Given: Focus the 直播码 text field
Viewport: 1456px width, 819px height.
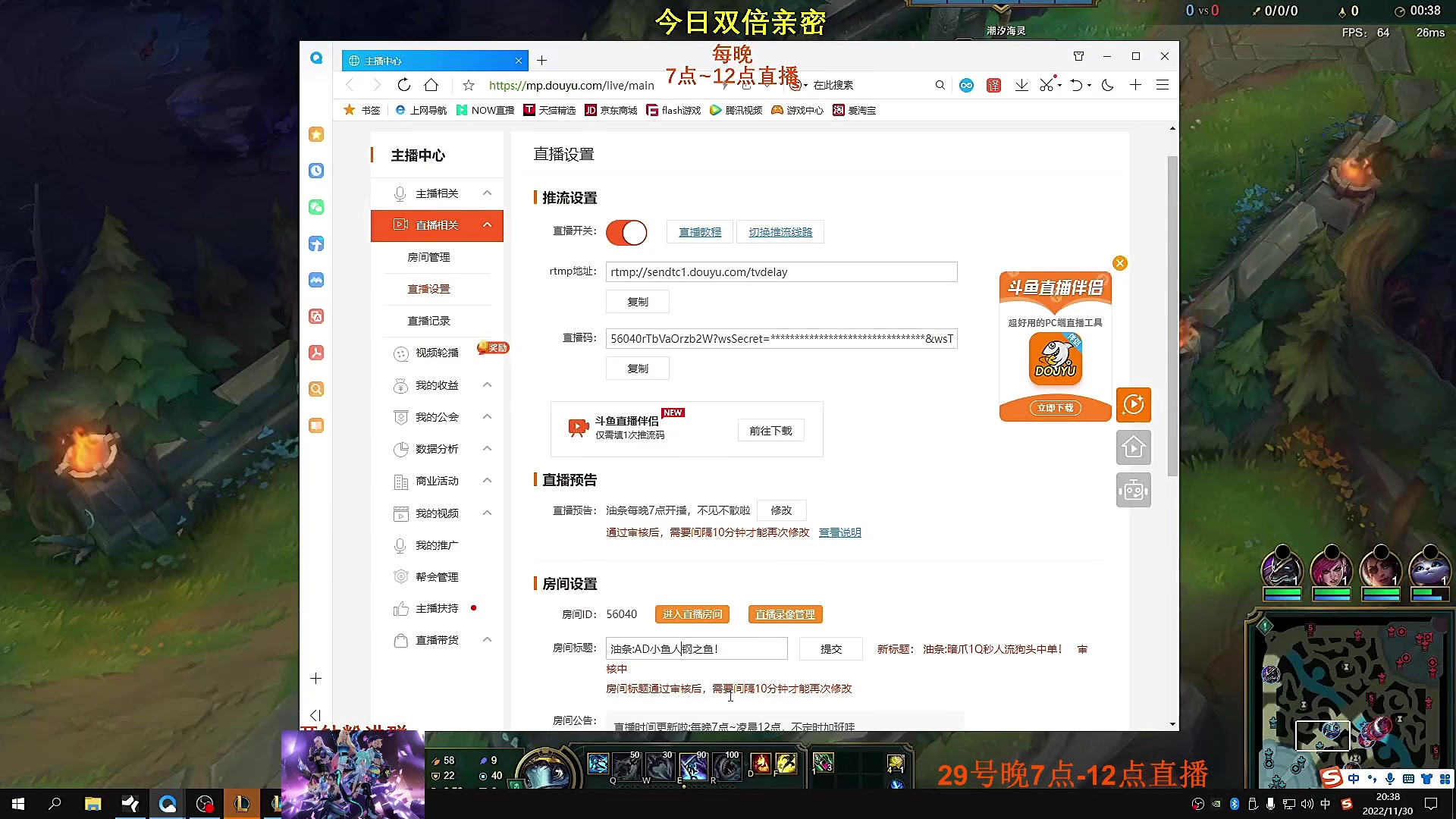Looking at the screenshot, I should pyautogui.click(x=781, y=339).
